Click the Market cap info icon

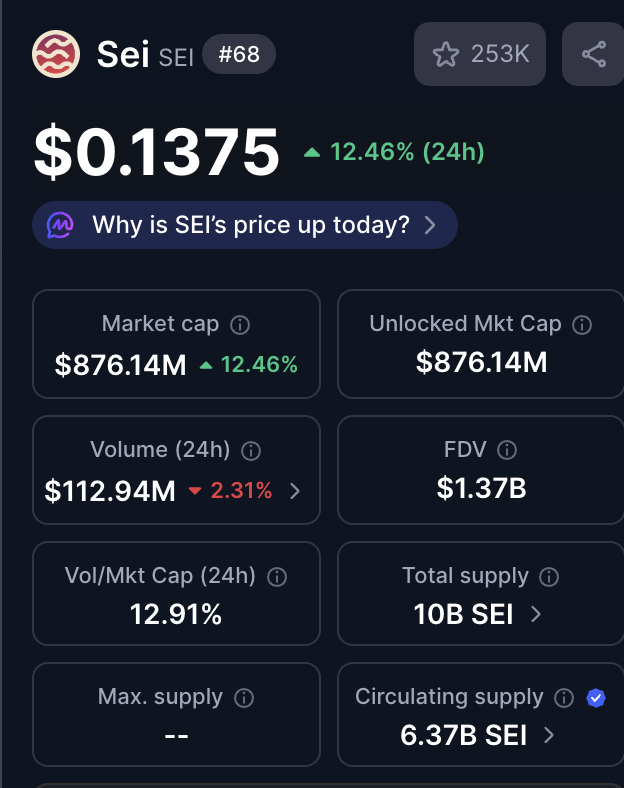pyautogui.click(x=240, y=325)
